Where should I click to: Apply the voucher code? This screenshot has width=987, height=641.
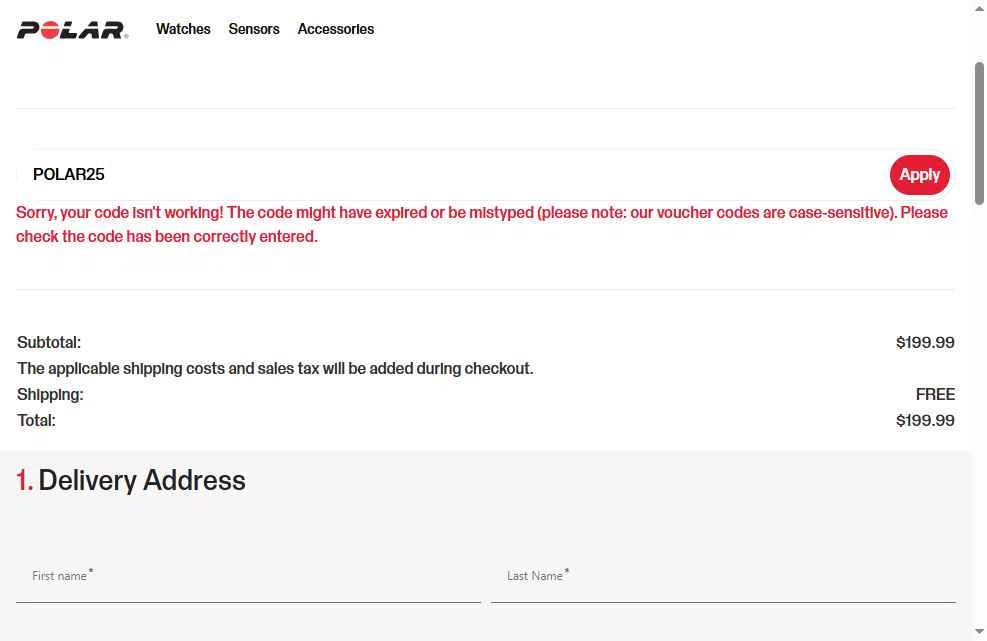[x=919, y=174]
